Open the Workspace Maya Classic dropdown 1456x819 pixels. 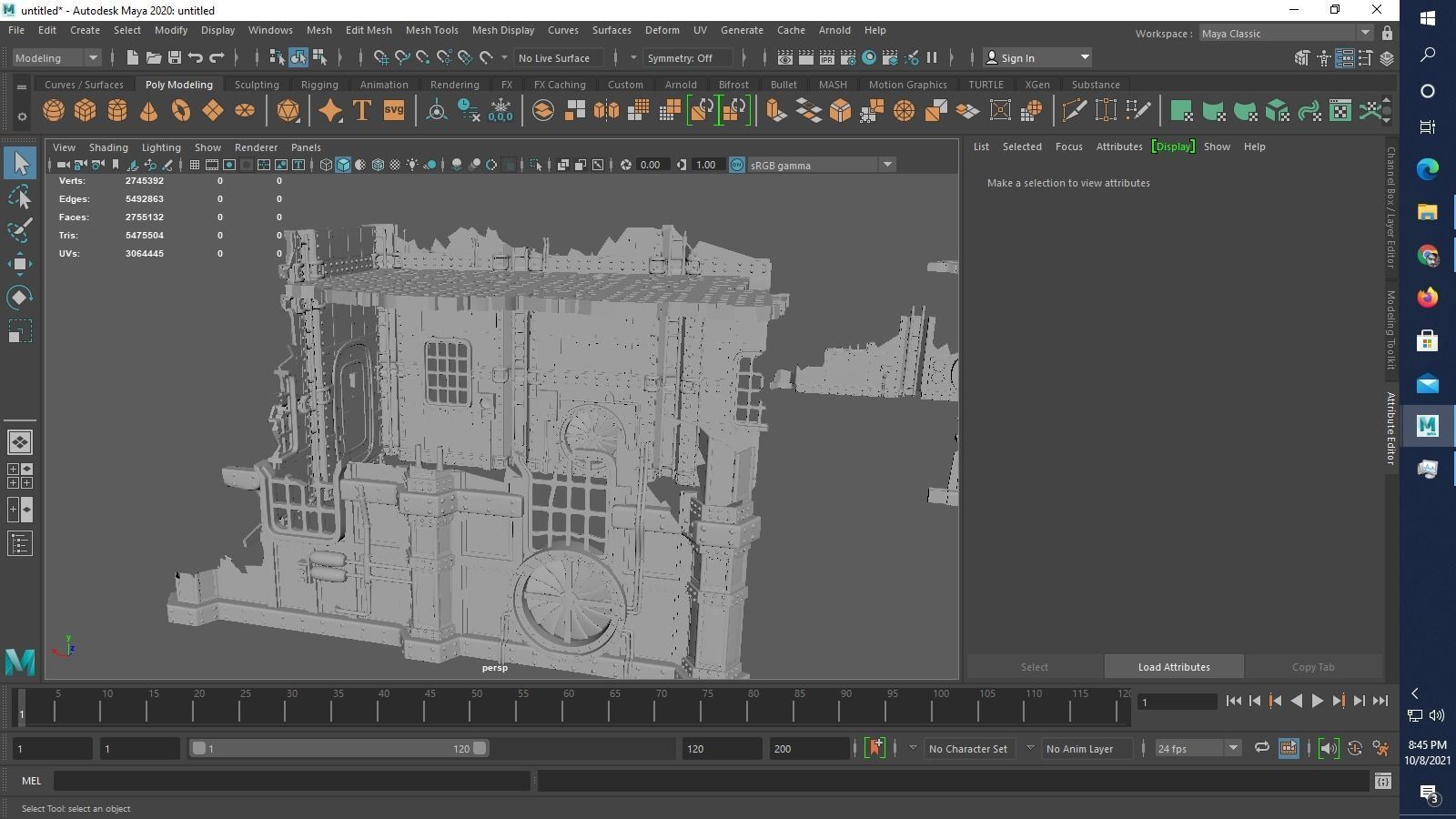[1285, 33]
